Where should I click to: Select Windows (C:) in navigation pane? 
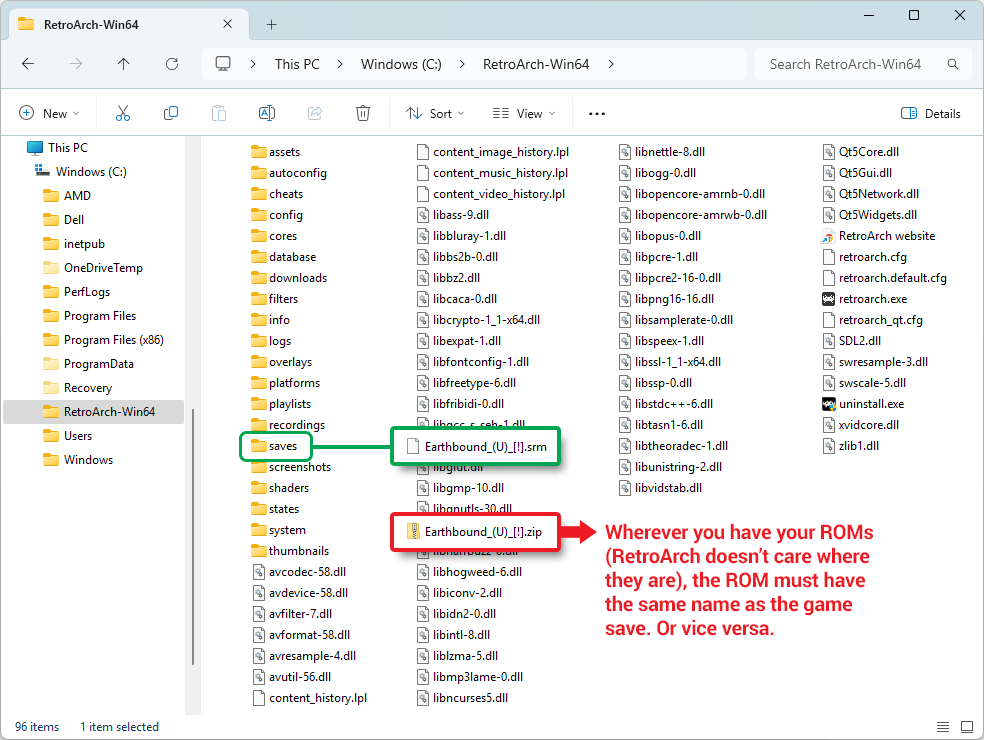point(80,171)
